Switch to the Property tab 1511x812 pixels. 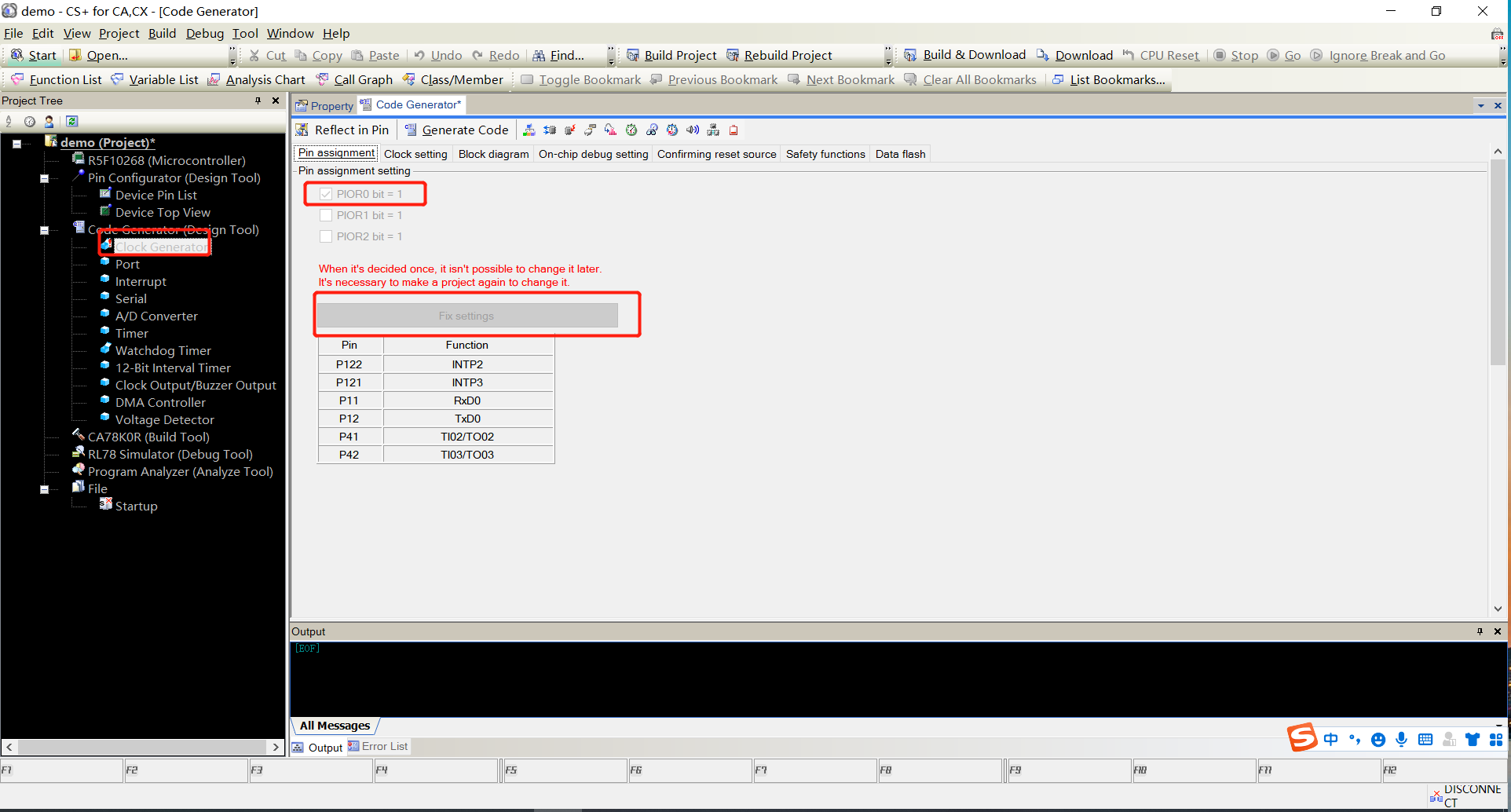pyautogui.click(x=324, y=105)
